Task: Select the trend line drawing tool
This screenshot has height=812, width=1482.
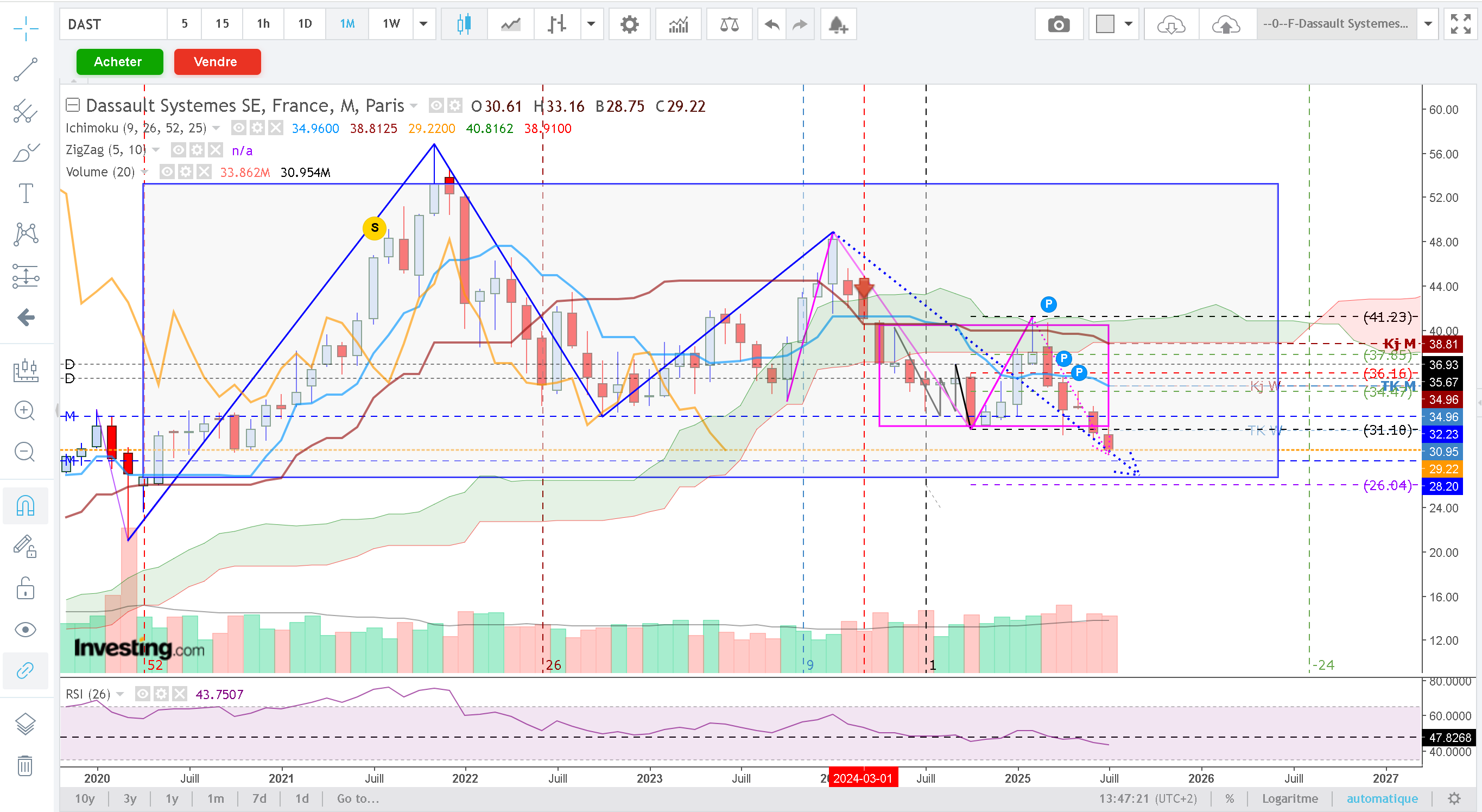Action: coord(26,69)
